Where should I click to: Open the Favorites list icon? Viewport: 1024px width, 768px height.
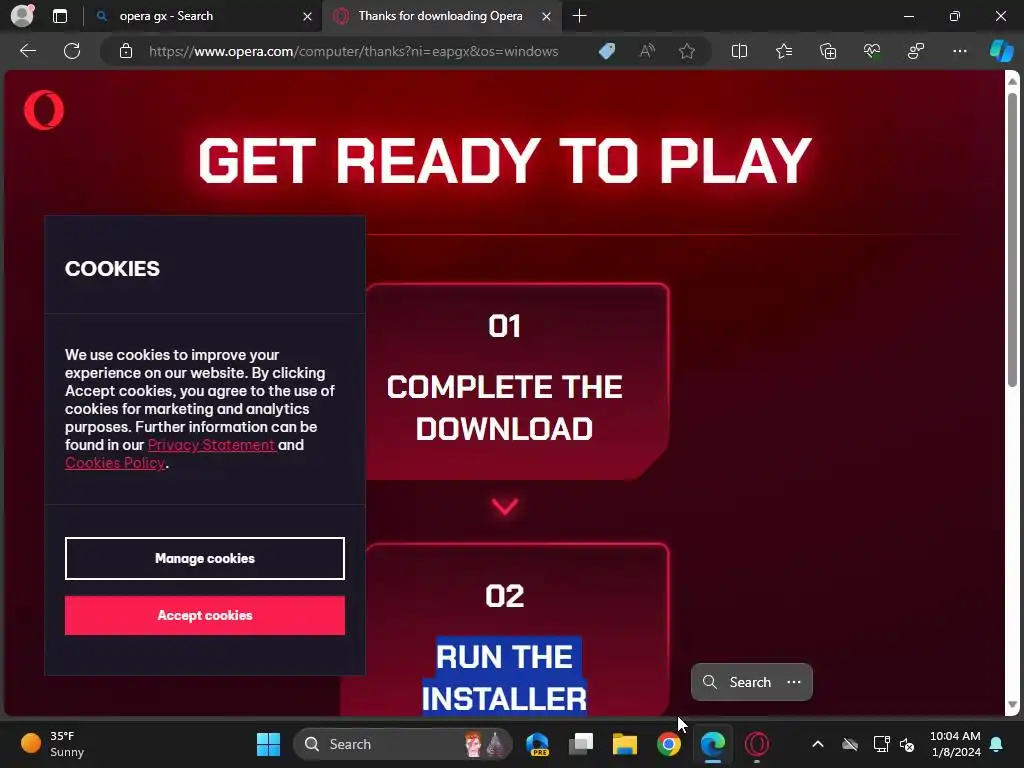pyautogui.click(x=784, y=51)
